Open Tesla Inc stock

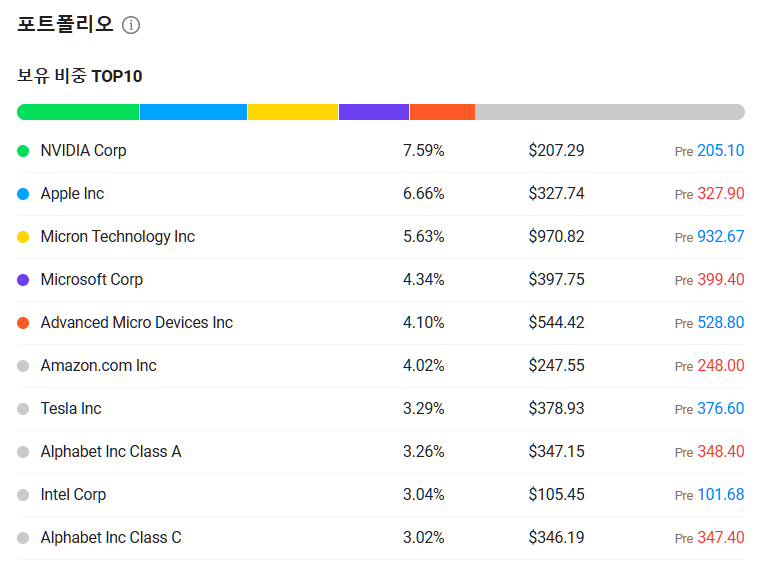(71, 409)
